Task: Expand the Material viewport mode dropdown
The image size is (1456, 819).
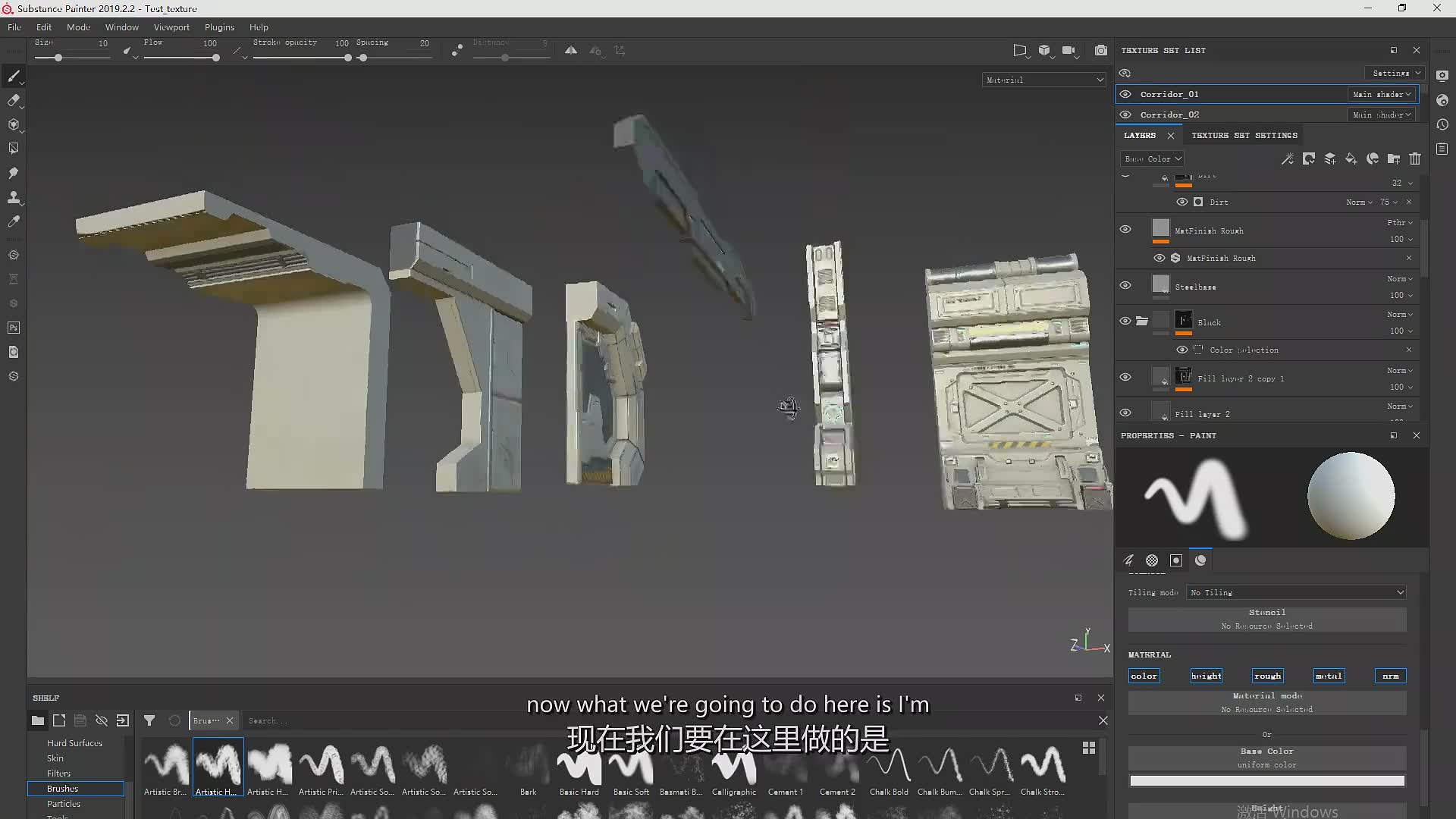Action: (1044, 80)
